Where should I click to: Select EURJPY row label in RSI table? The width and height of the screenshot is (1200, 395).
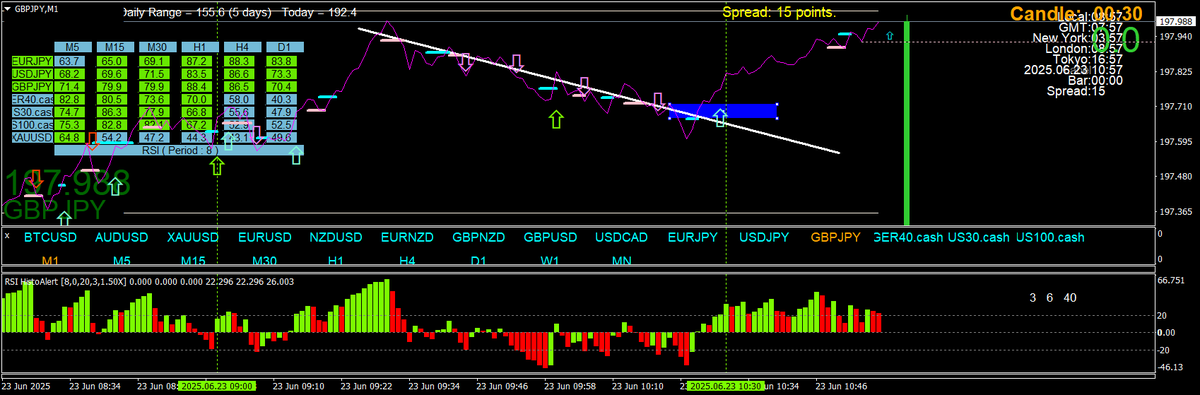(x=31, y=61)
